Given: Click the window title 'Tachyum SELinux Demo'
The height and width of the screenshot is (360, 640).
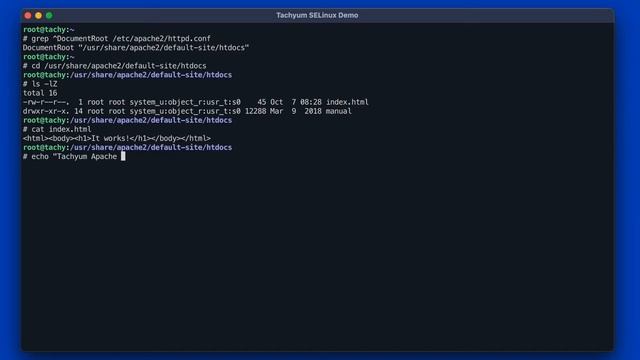Looking at the screenshot, I should [x=317, y=15].
